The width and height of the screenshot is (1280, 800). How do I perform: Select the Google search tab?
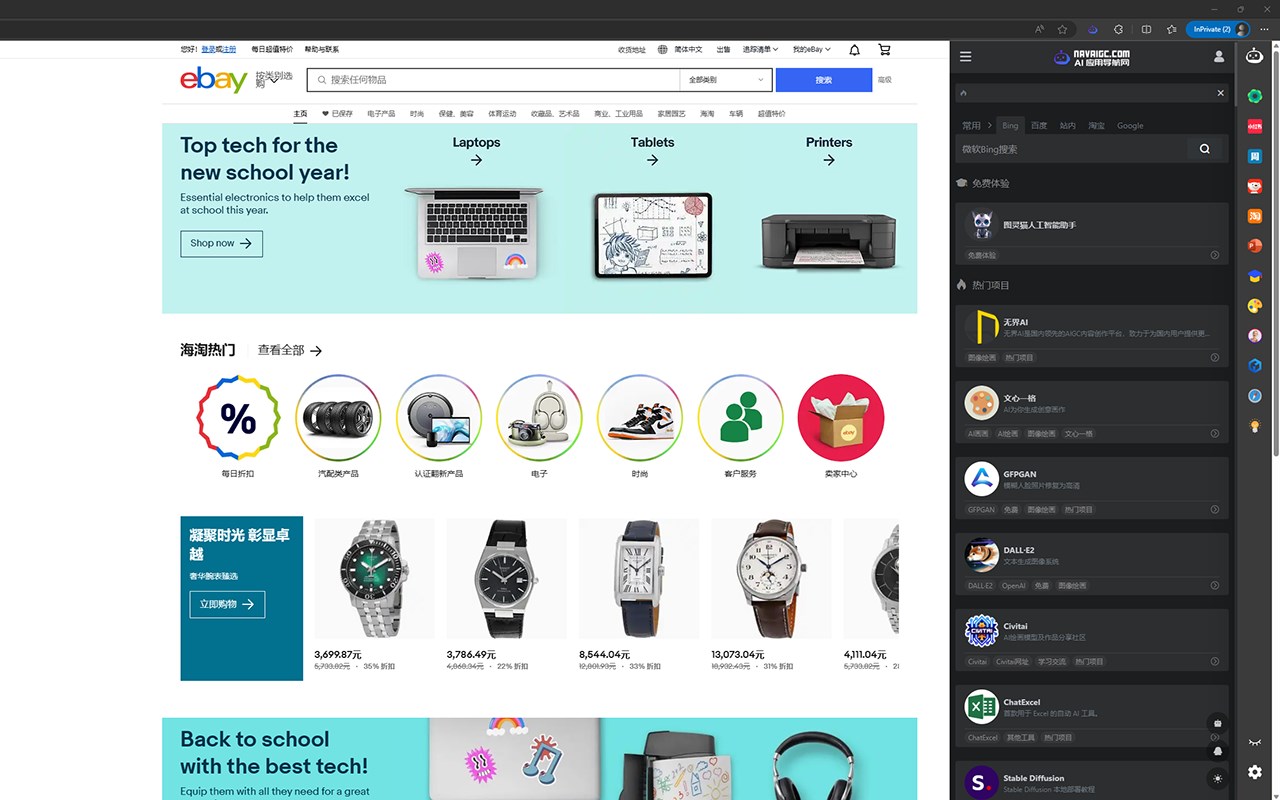[x=1130, y=126]
